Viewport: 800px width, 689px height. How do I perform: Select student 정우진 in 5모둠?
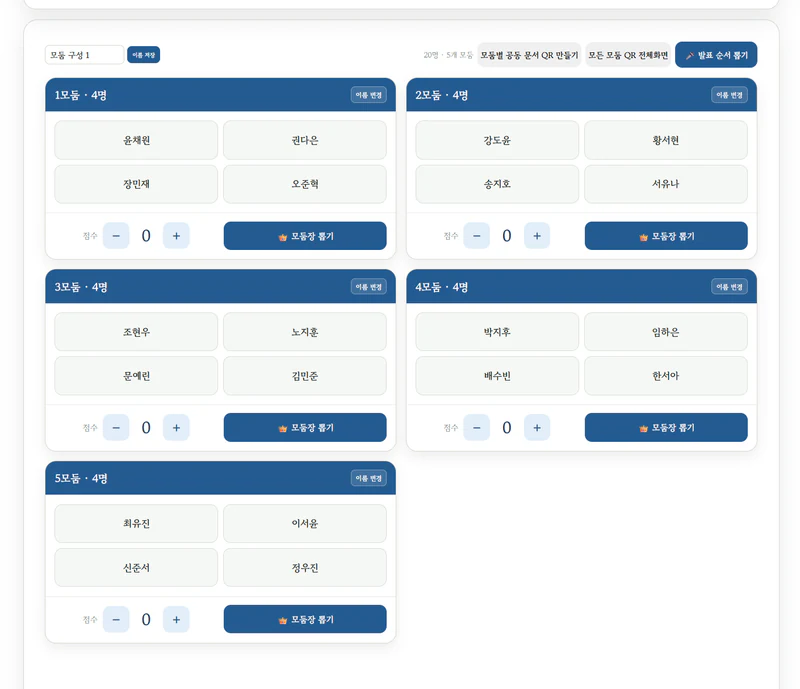click(x=305, y=568)
